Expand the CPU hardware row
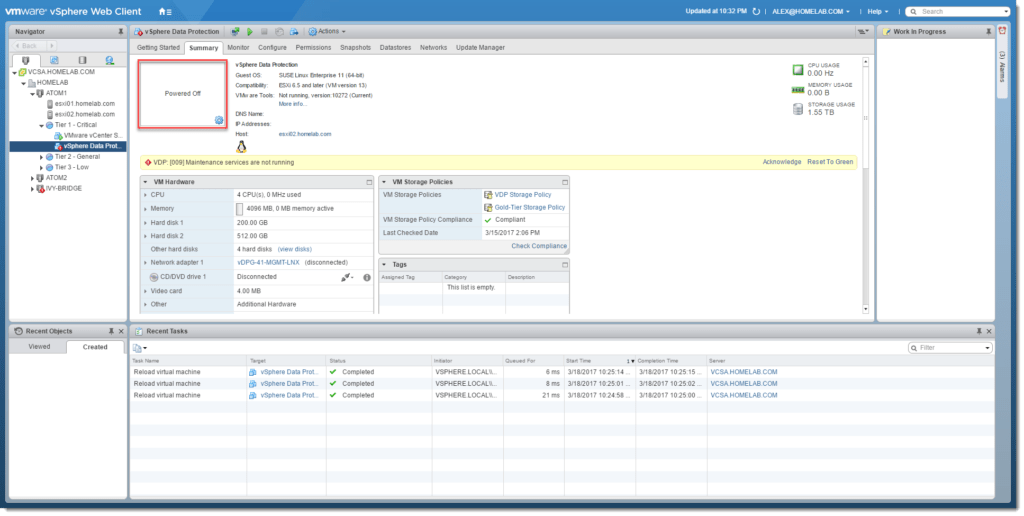The width and height of the screenshot is (1024, 516). click(x=146, y=195)
